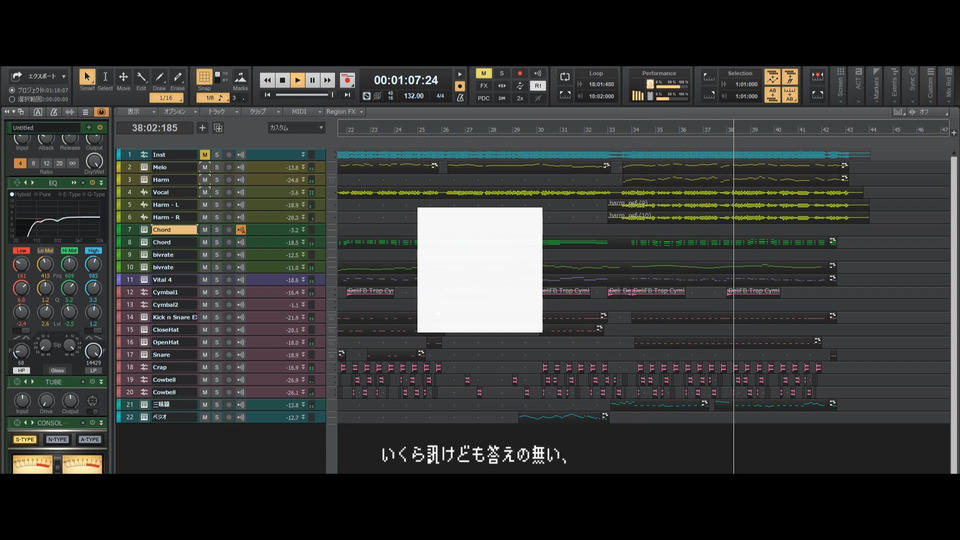Toggle the Snap to grid button
Image resolution: width=960 pixels, height=540 pixels.
click(x=204, y=79)
